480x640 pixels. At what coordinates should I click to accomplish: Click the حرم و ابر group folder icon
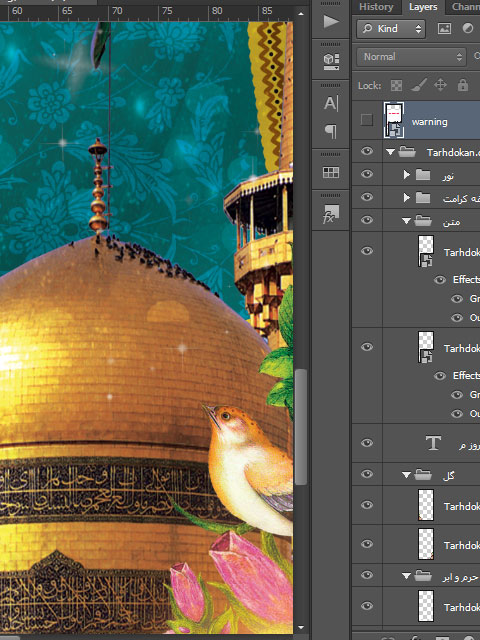423,576
